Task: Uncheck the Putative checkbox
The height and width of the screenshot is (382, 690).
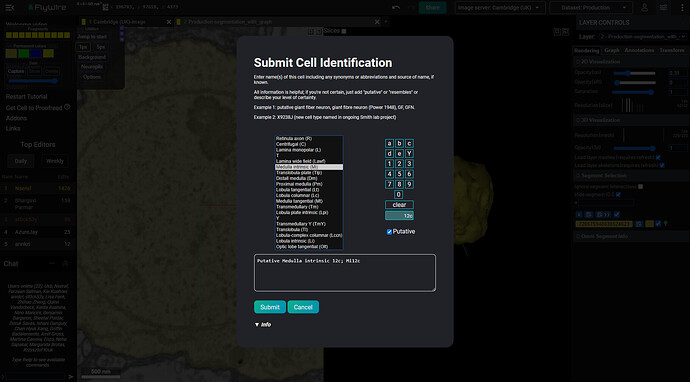Action: coord(389,232)
